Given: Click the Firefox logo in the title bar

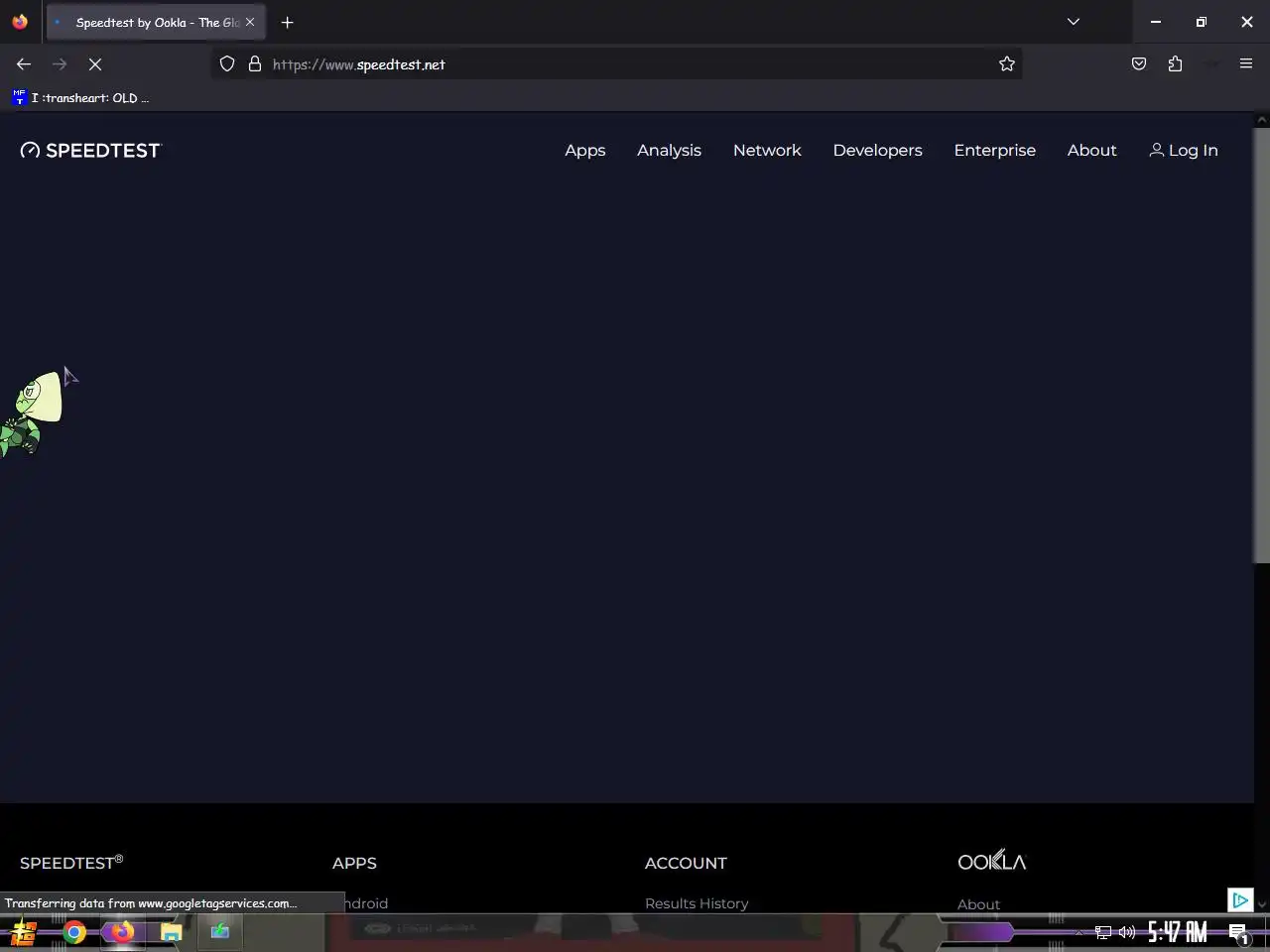Looking at the screenshot, I should pyautogui.click(x=20, y=22).
